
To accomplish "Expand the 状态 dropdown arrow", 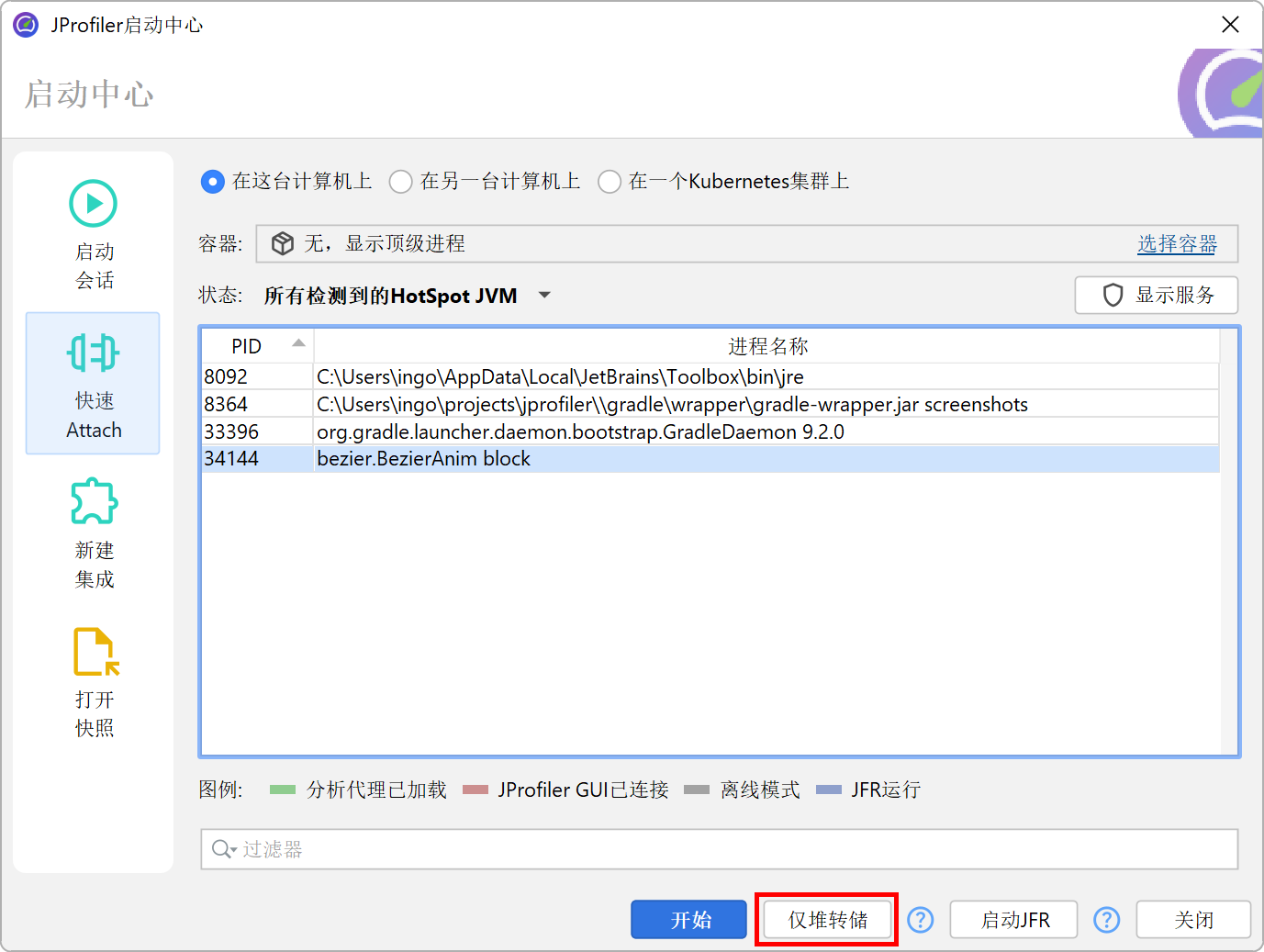I will pyautogui.click(x=544, y=296).
